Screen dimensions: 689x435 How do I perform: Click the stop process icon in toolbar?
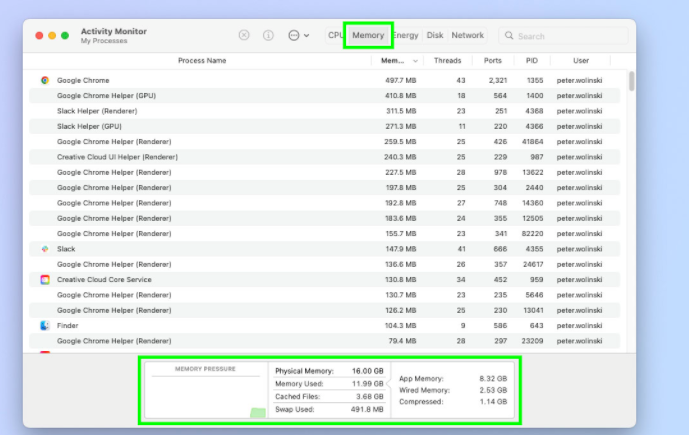click(x=244, y=35)
